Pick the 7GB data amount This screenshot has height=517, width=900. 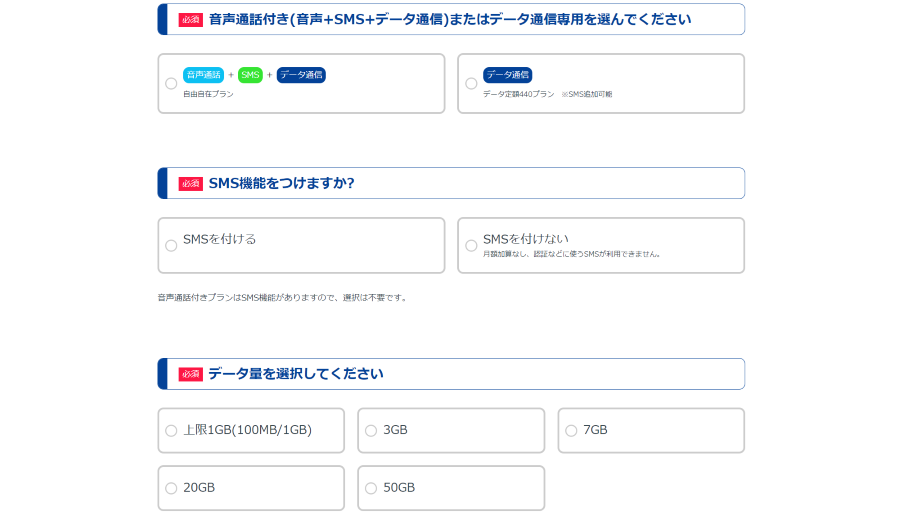pos(571,431)
